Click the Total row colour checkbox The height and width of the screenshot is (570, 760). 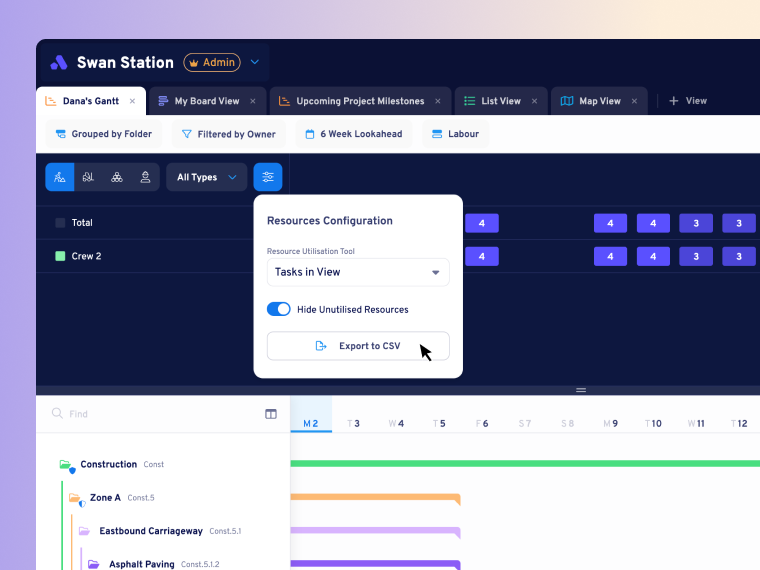point(60,222)
